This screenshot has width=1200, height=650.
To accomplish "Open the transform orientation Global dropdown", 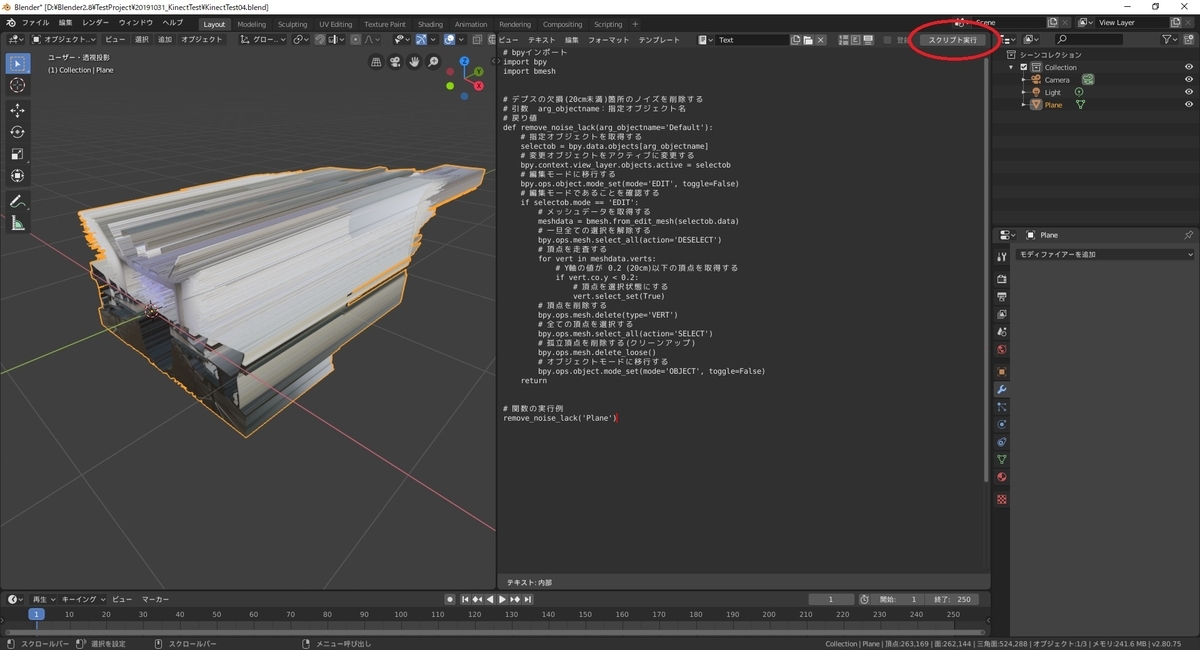I will point(262,40).
